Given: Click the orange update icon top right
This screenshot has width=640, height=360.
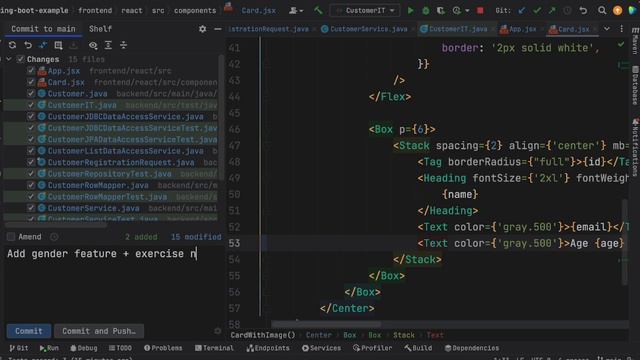Looking at the screenshot, I should (x=617, y=11).
